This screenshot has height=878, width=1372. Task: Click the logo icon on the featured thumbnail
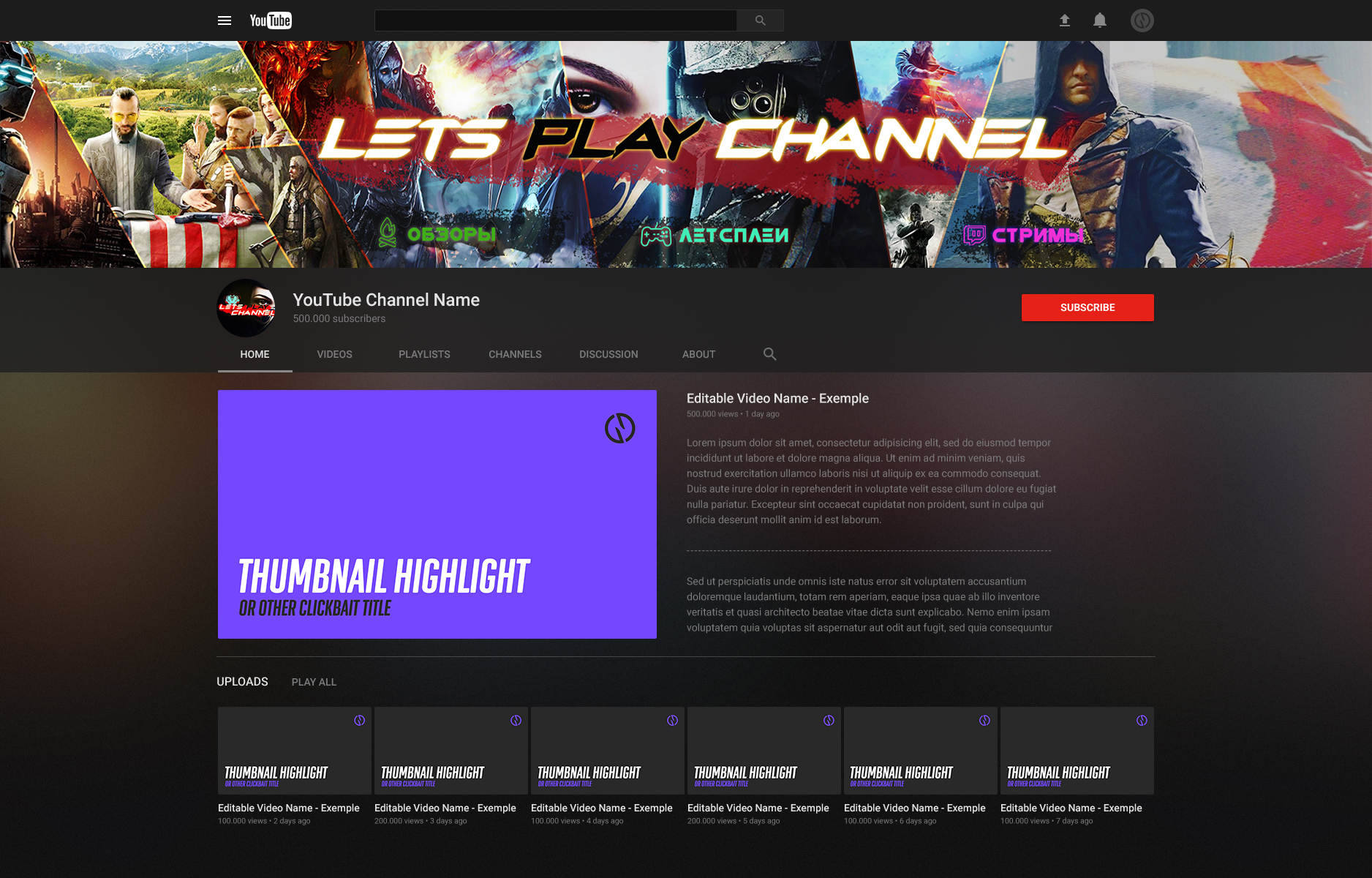point(620,428)
